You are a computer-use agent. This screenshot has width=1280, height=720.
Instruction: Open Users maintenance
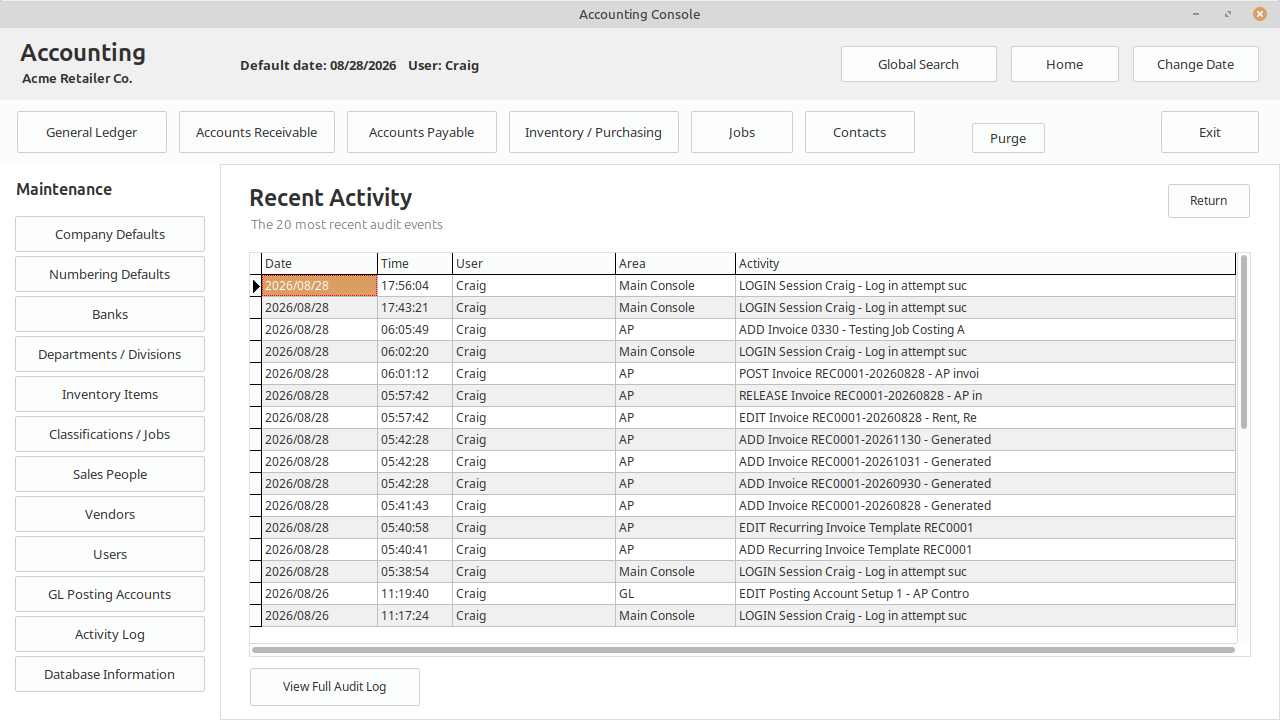pos(110,554)
